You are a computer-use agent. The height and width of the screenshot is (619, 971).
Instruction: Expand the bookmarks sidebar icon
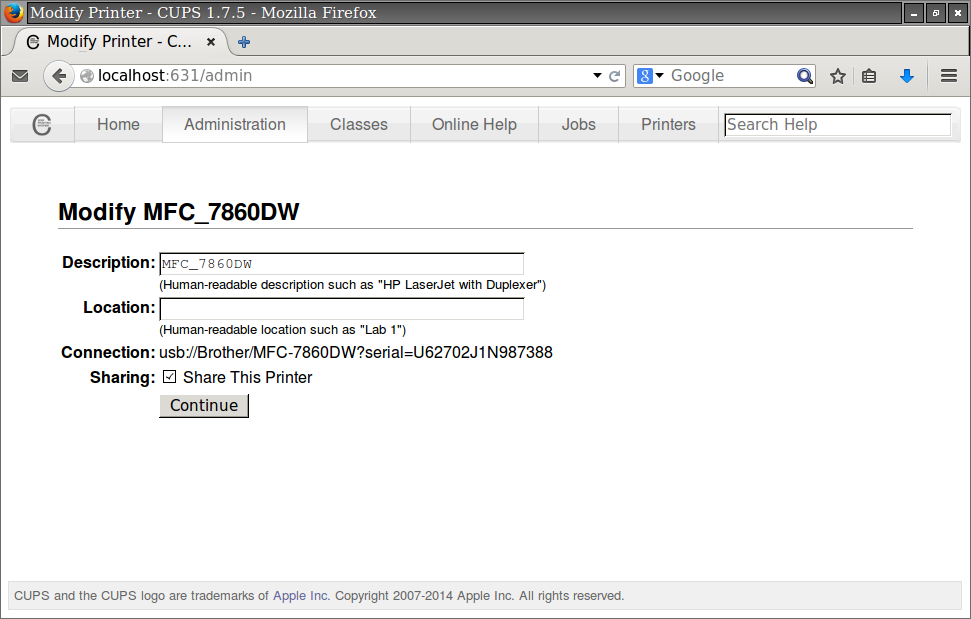869,75
